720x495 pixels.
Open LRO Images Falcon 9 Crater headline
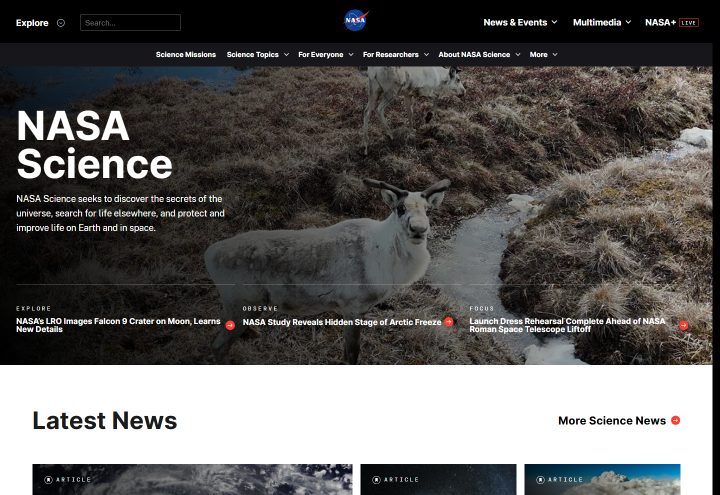(x=118, y=325)
